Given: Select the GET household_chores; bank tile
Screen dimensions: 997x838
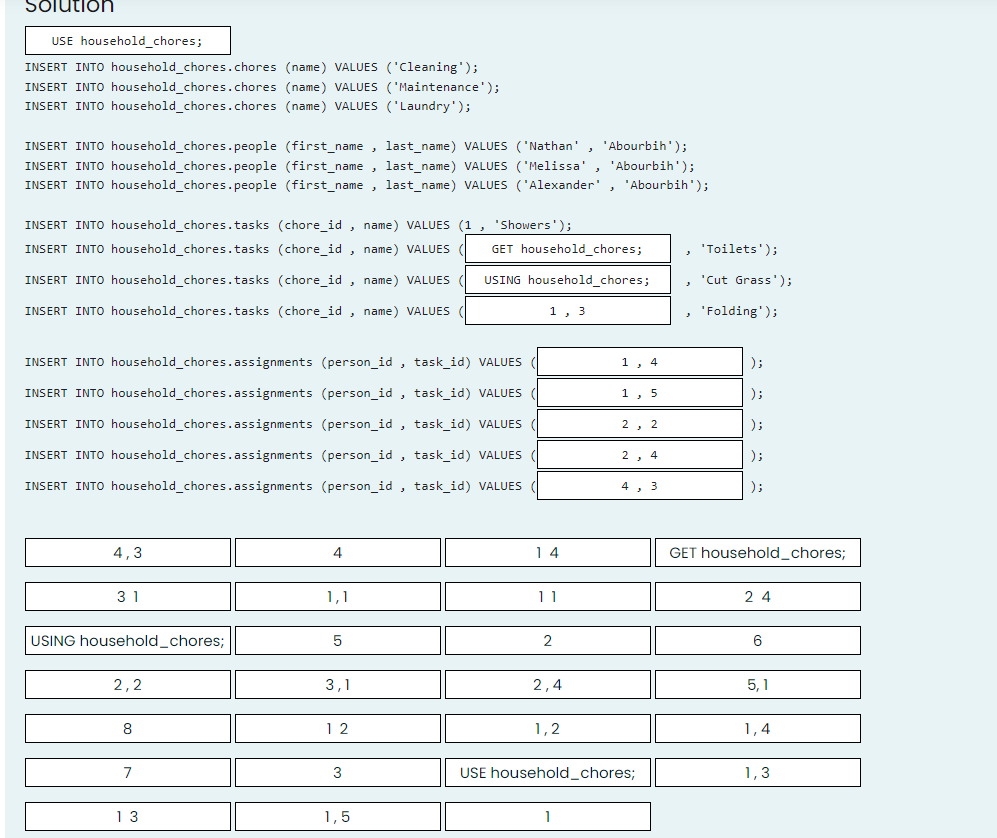Looking at the screenshot, I should (x=758, y=553).
